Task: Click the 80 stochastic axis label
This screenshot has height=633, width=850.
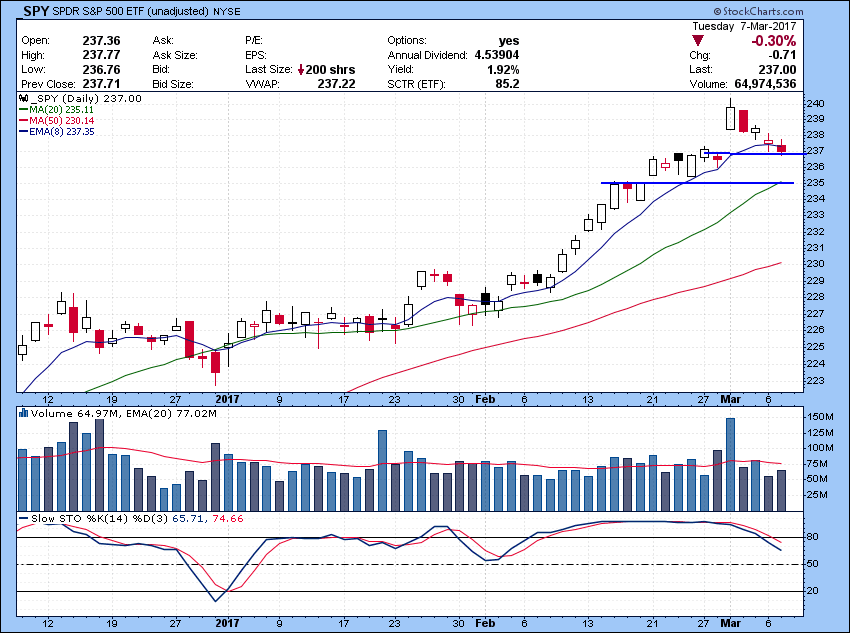Action: [x=814, y=537]
